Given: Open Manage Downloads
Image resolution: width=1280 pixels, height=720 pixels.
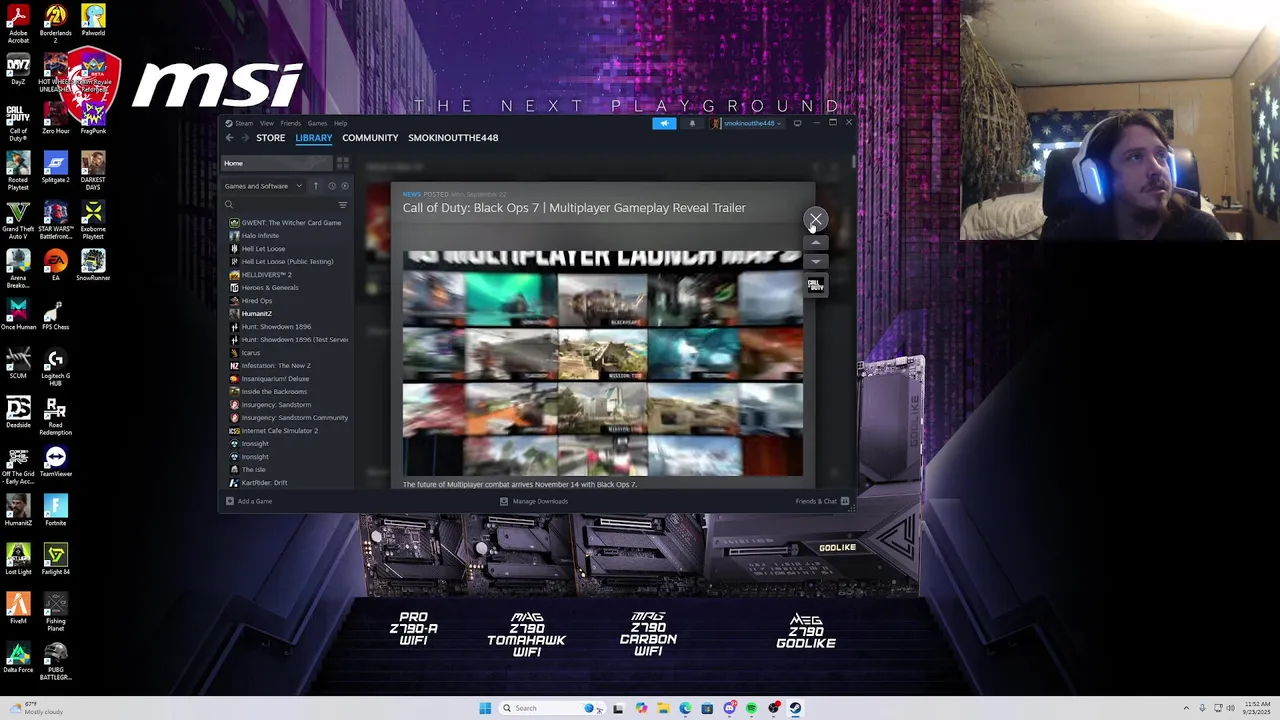Looking at the screenshot, I should pos(534,501).
